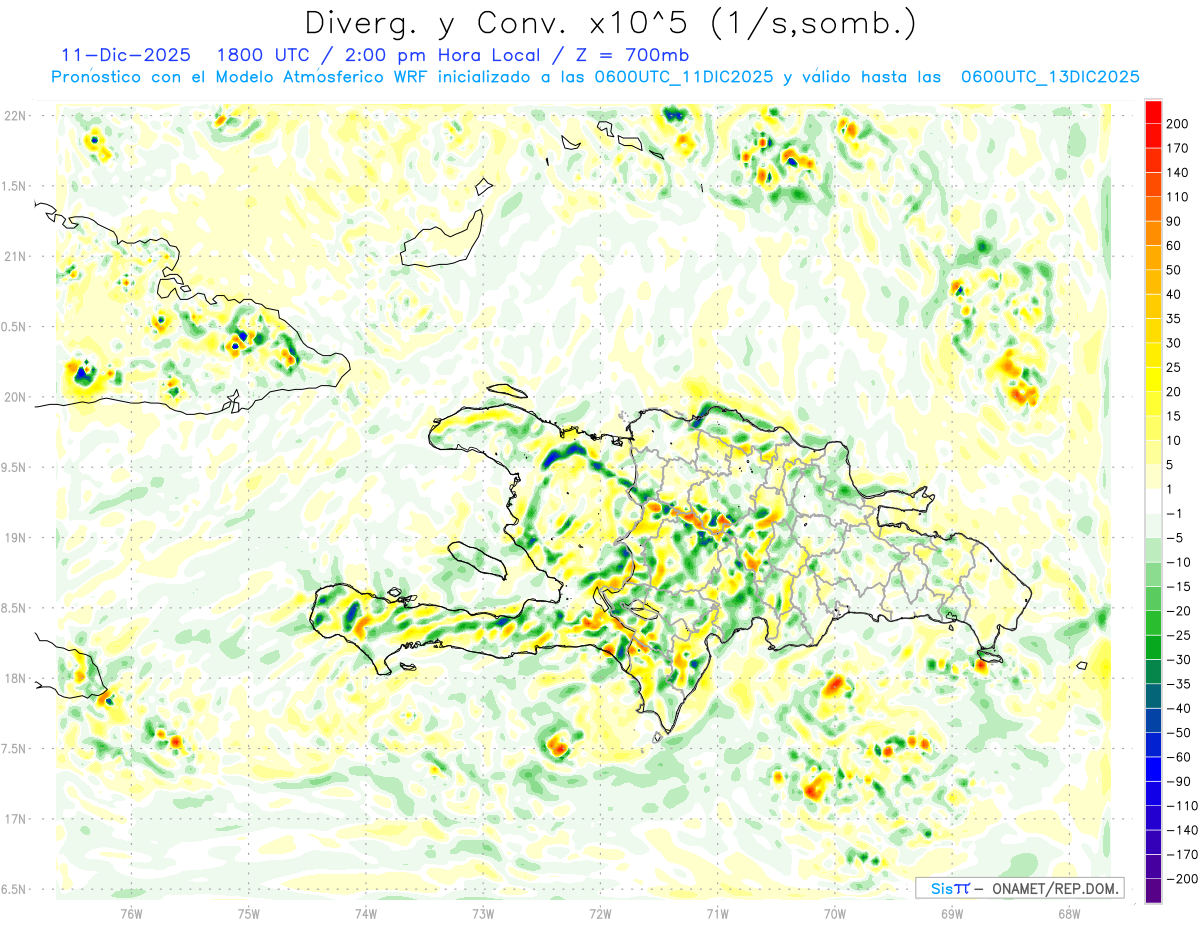The image size is (1200, 927).
Task: Click the "74W" longitude label
Action: pos(366,912)
